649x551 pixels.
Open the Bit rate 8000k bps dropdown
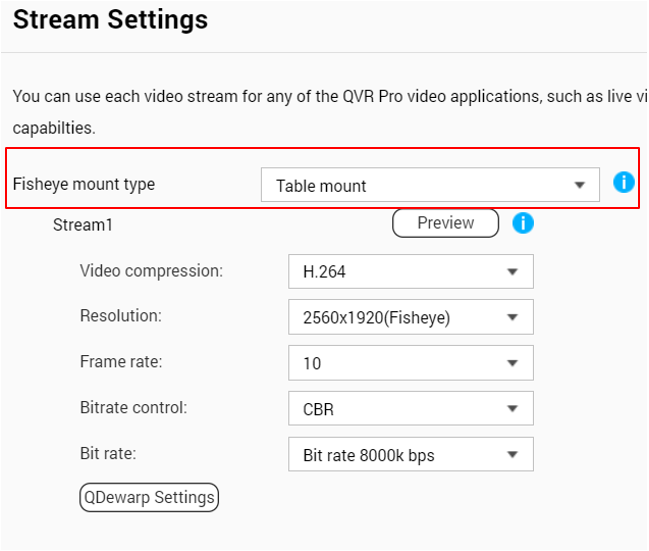pos(410,454)
